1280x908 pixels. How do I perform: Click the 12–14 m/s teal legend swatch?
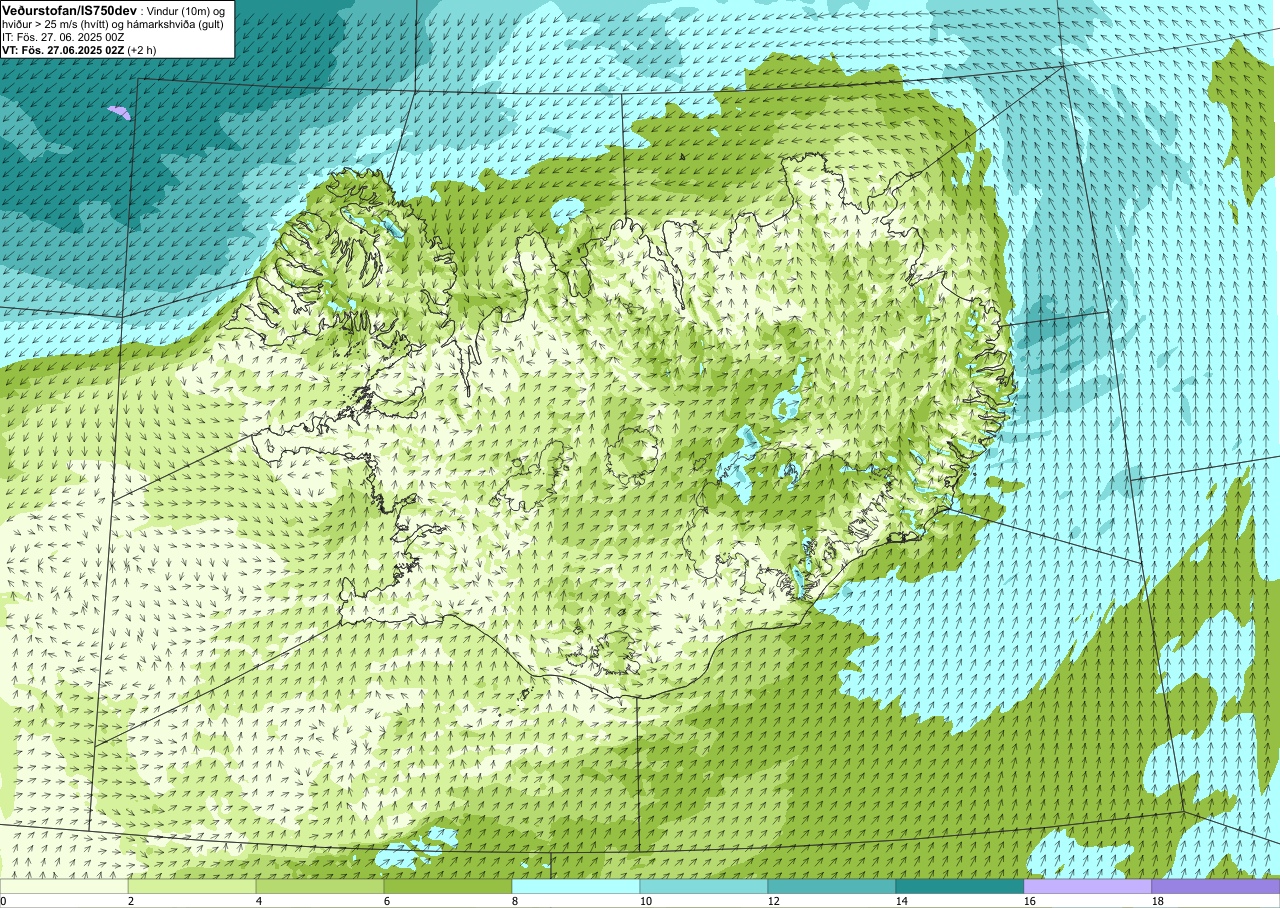[832, 886]
